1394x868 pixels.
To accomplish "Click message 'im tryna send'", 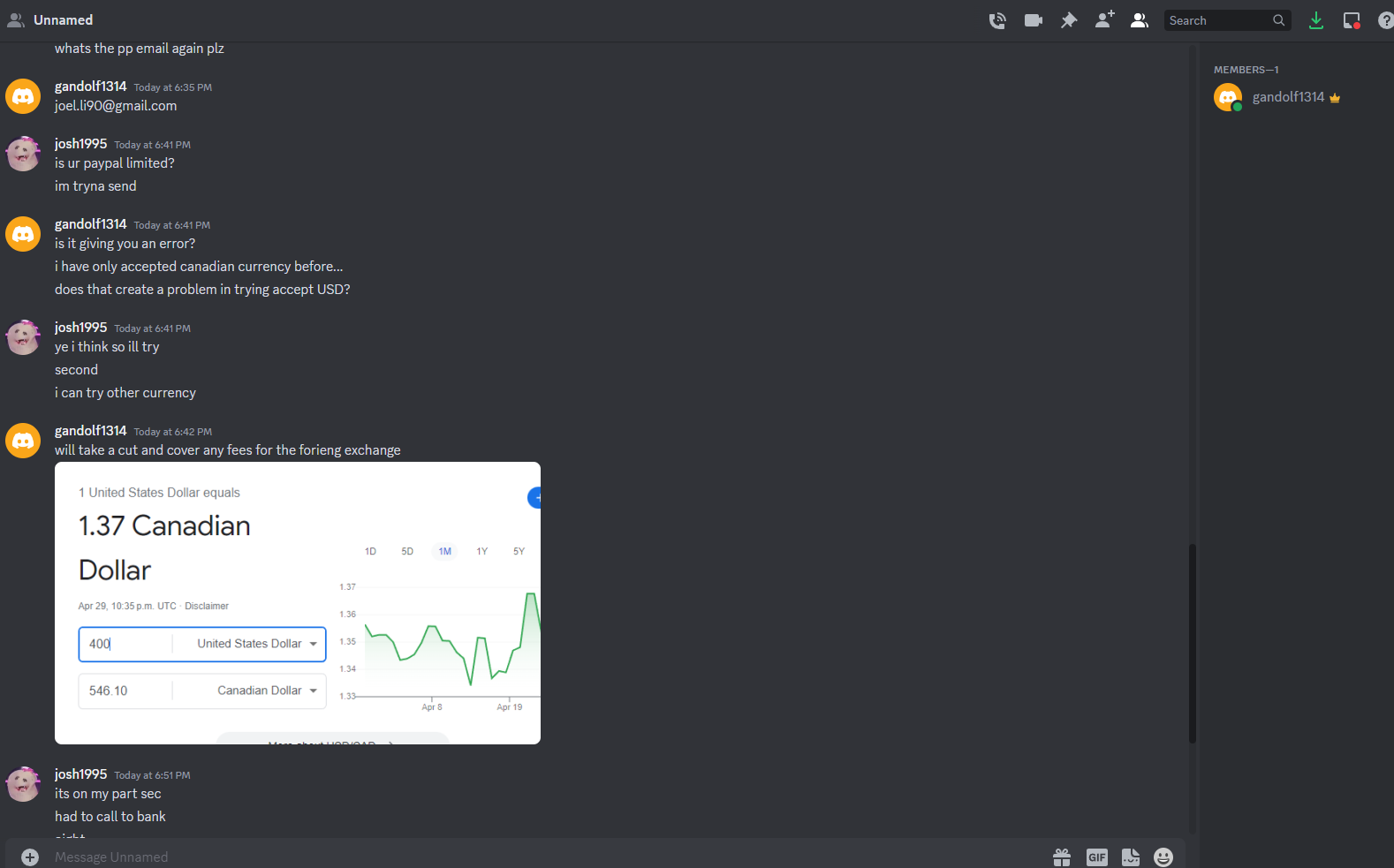I will click(x=95, y=186).
